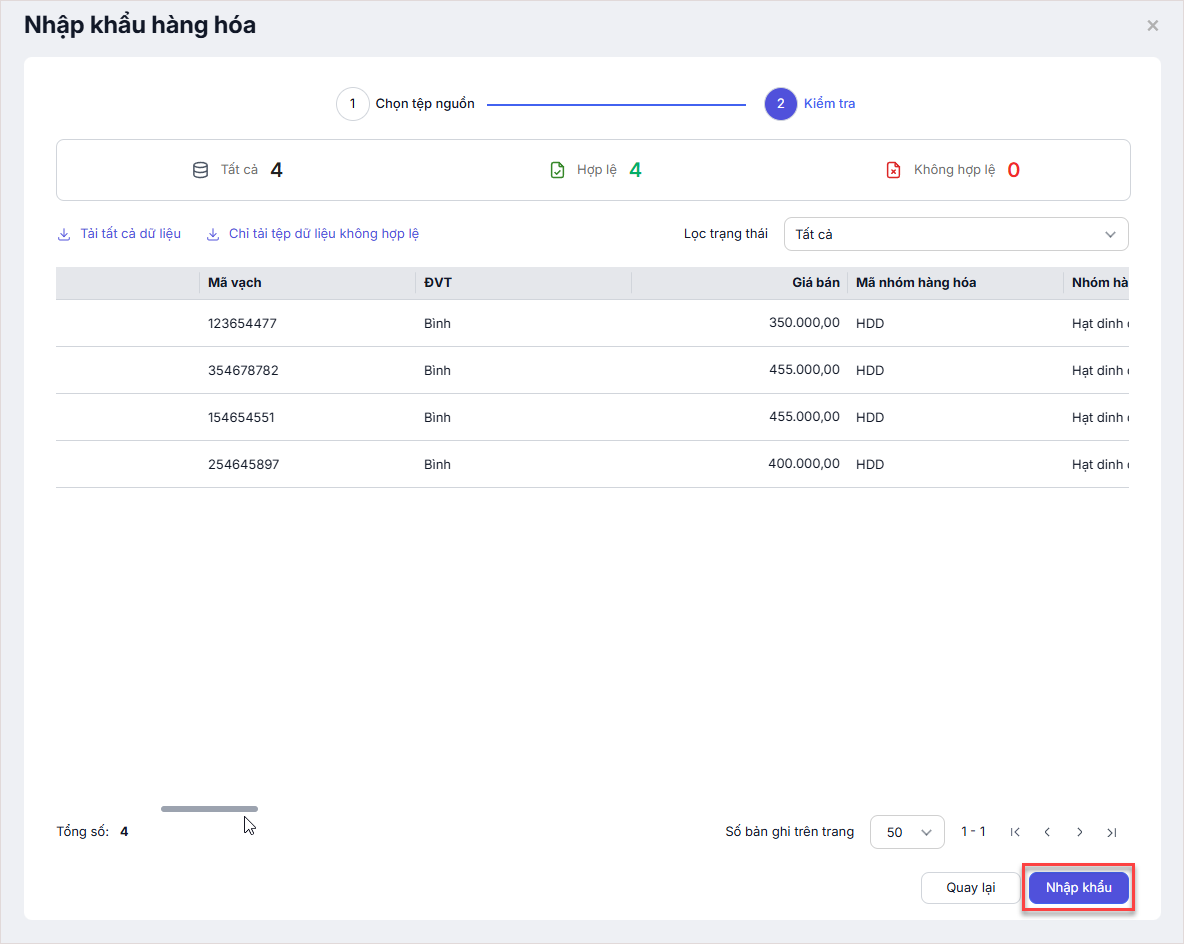Click the Giá bán column header
The image size is (1184, 944).
pyautogui.click(x=815, y=283)
